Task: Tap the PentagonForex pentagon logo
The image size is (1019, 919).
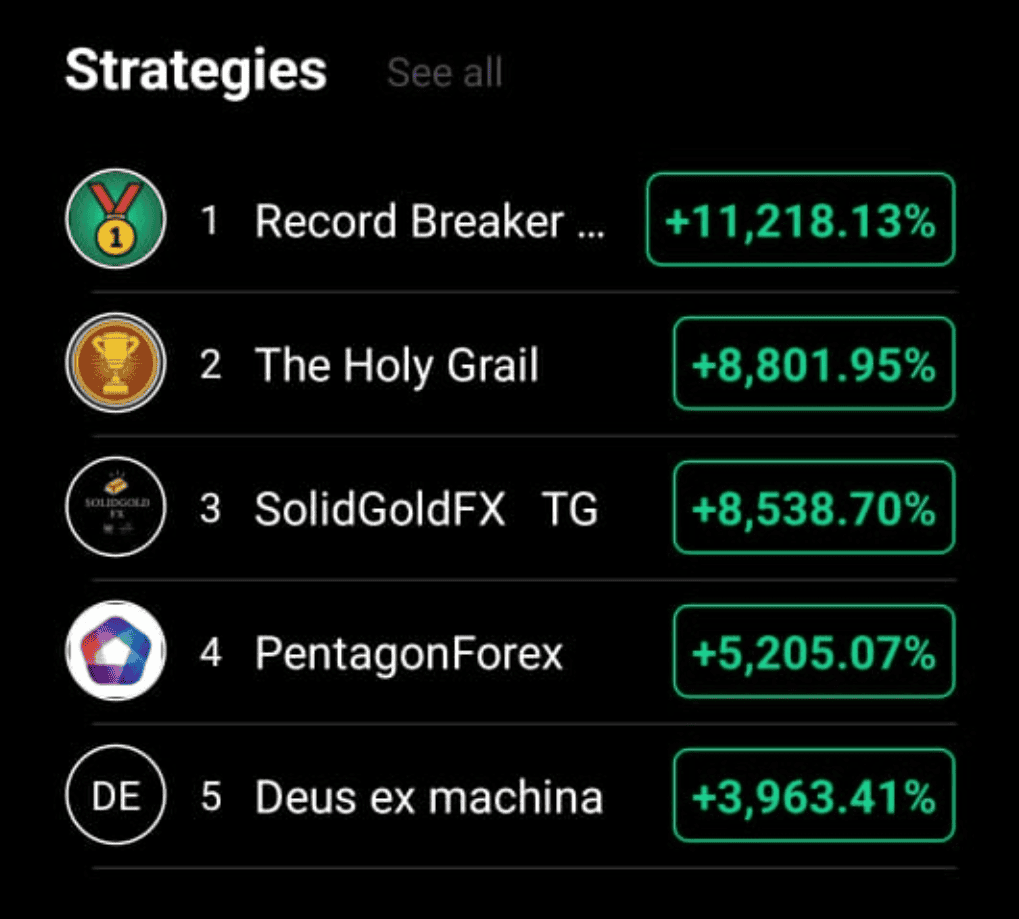Action: click(115, 653)
